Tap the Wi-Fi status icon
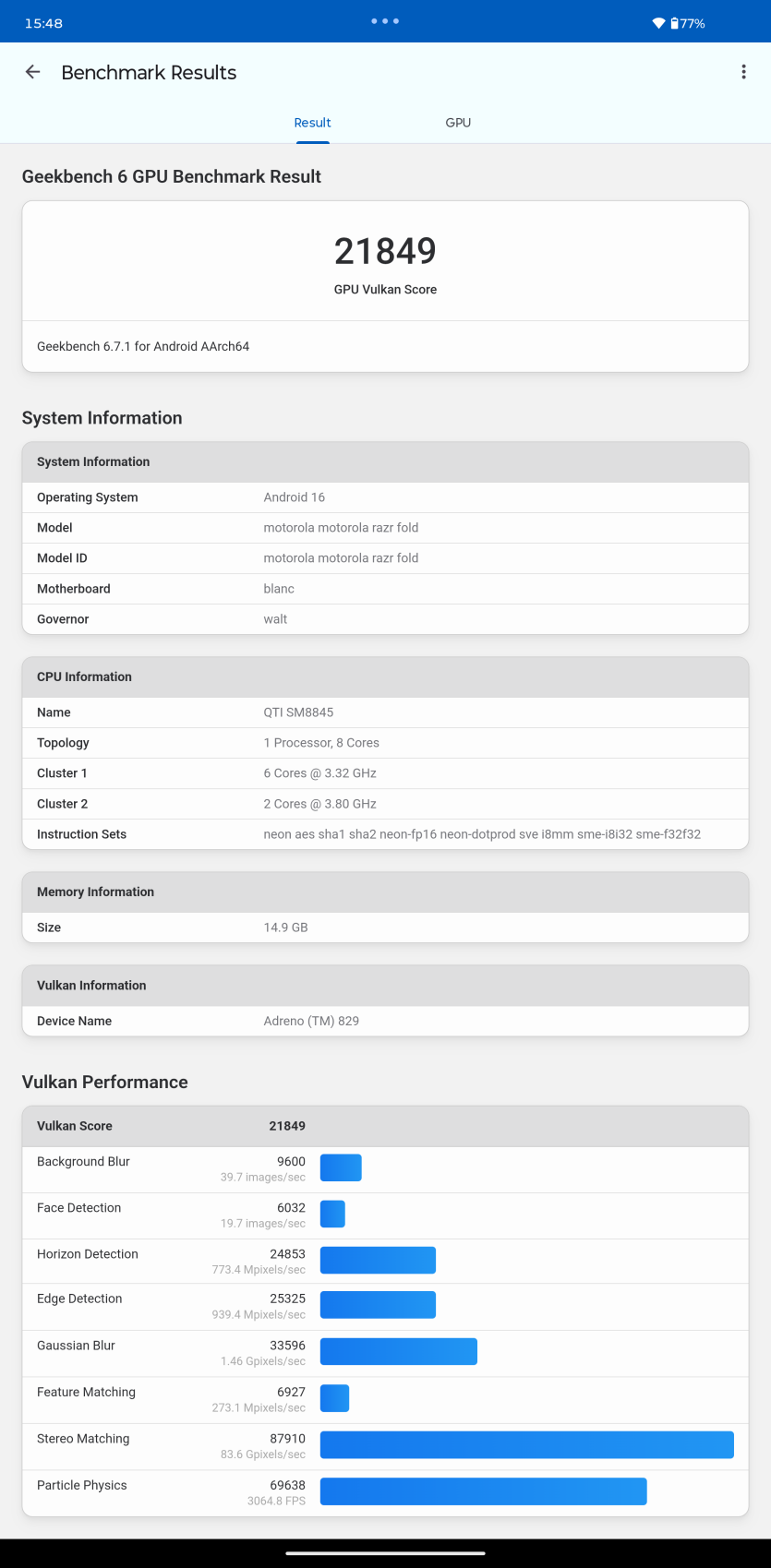The height and width of the screenshot is (1568, 771). click(658, 23)
